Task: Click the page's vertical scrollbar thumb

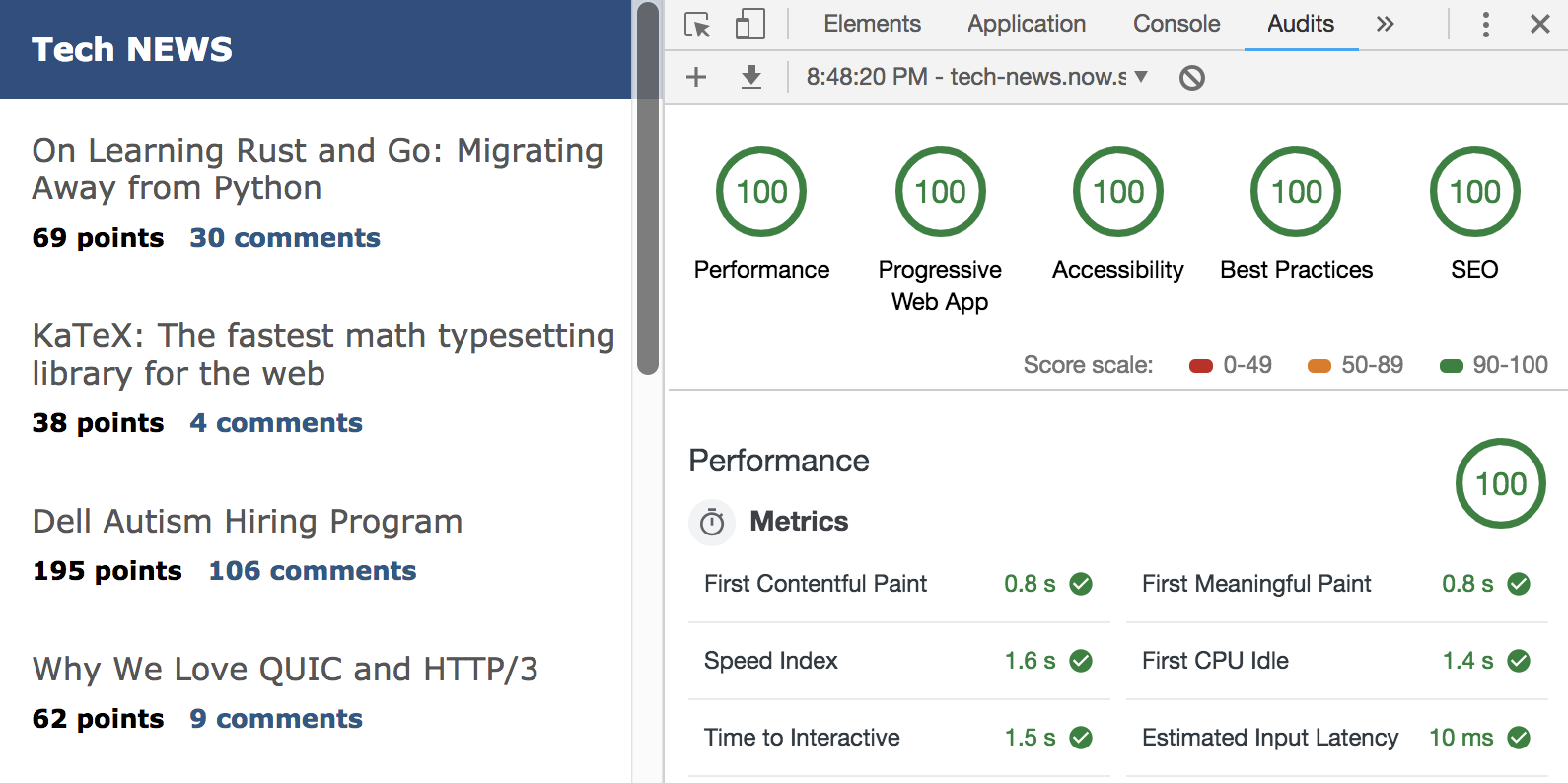Action: click(647, 187)
